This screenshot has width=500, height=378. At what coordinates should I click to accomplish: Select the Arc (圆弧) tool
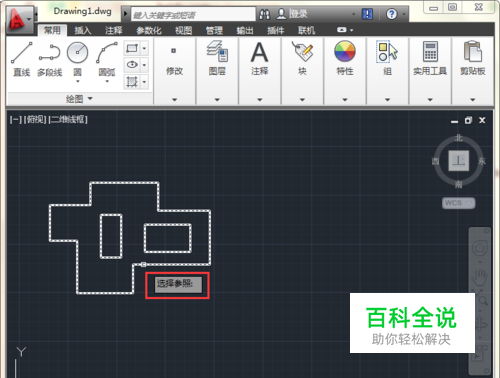(107, 59)
